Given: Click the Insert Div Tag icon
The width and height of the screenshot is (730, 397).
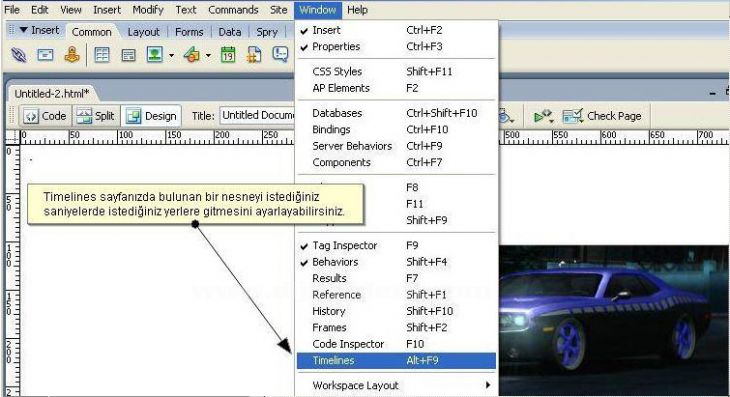Looking at the screenshot, I should [128, 55].
